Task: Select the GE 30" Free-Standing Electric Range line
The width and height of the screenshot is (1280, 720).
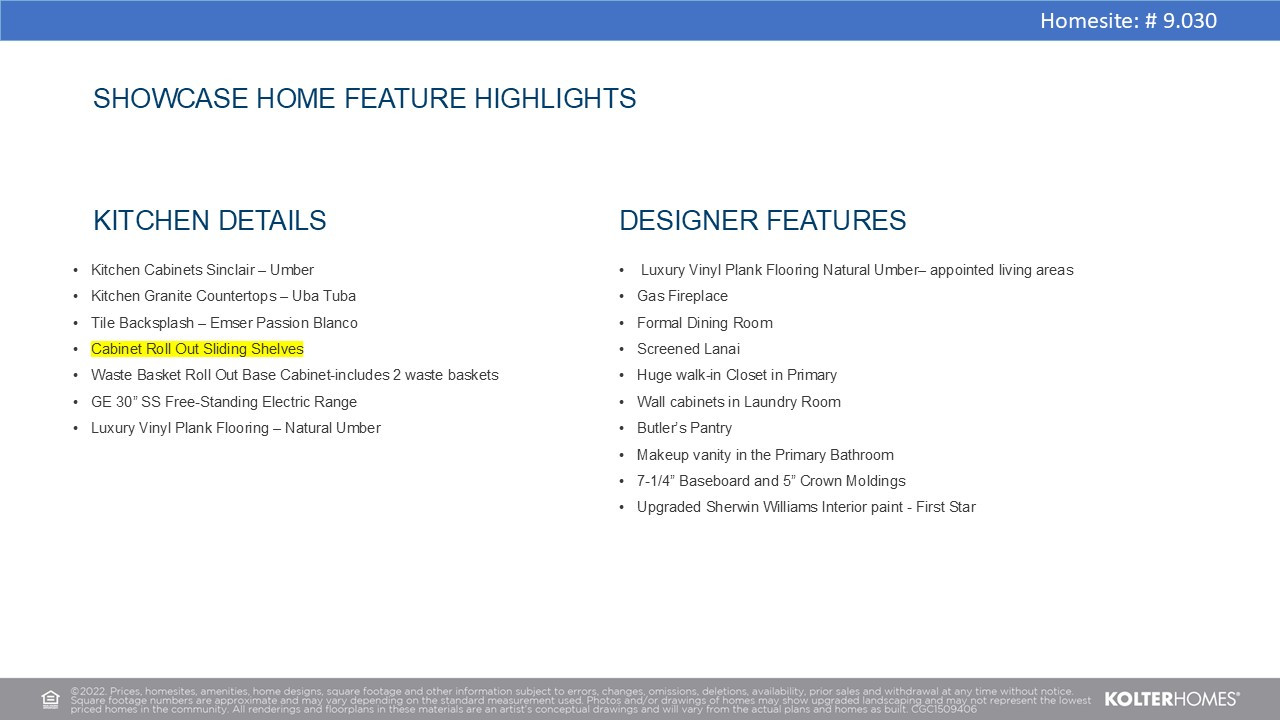Action: click(x=223, y=402)
